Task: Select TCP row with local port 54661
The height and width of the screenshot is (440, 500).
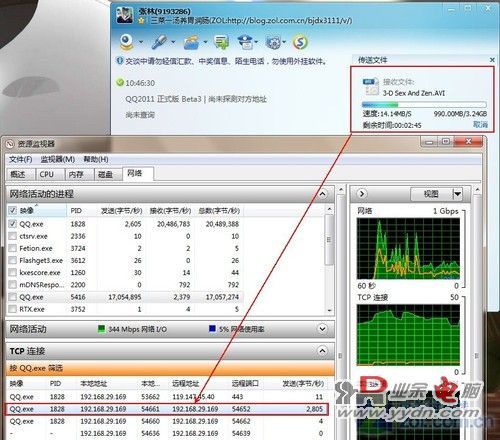Action: (167, 409)
